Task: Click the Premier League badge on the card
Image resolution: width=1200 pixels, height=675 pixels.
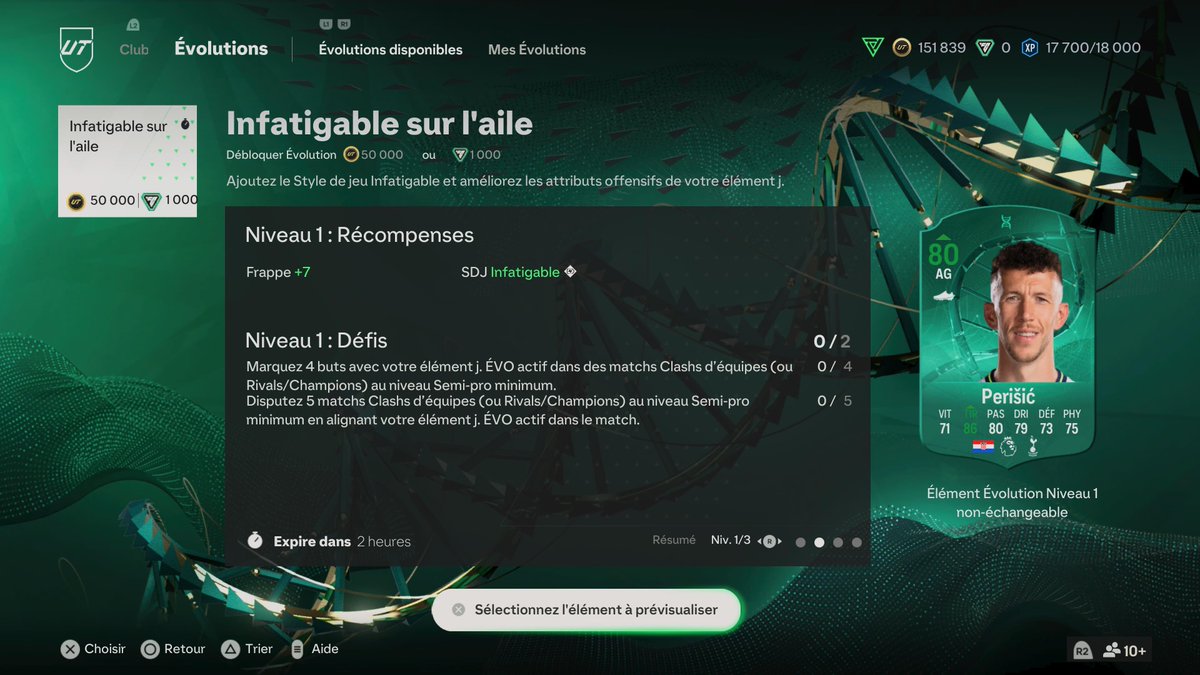Action: [x=1008, y=447]
